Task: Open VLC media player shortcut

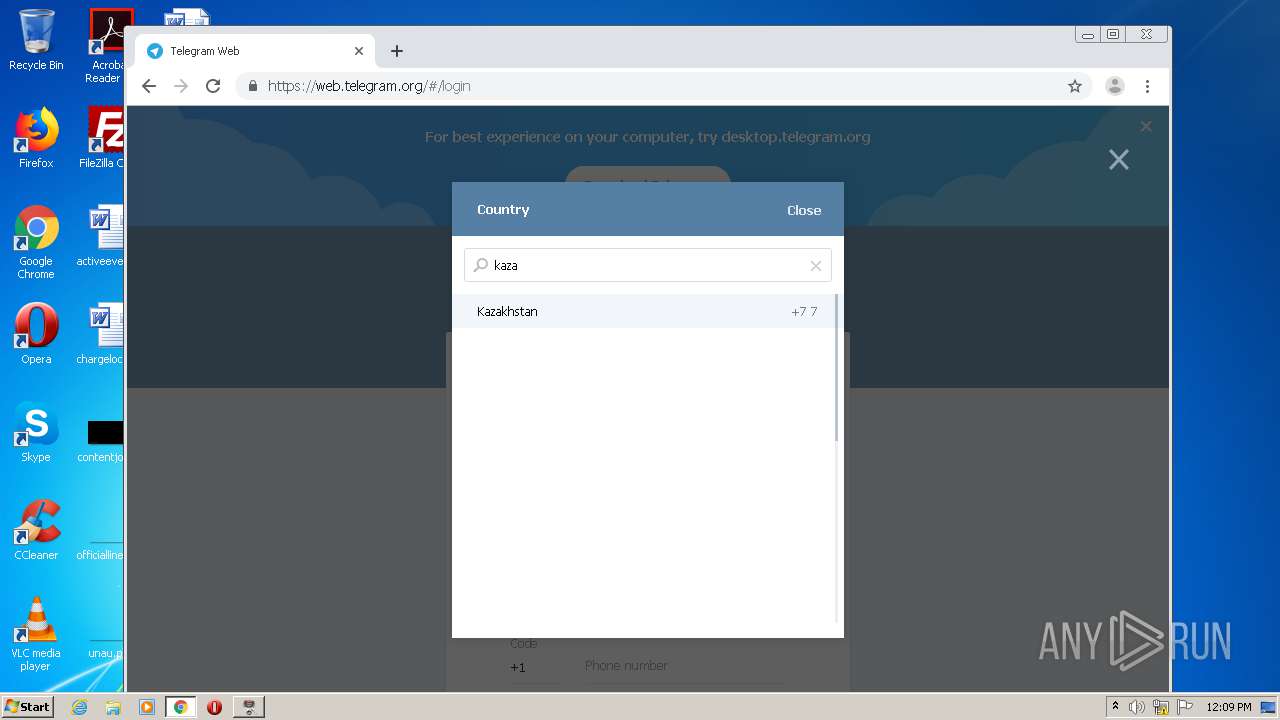Action: (36, 634)
